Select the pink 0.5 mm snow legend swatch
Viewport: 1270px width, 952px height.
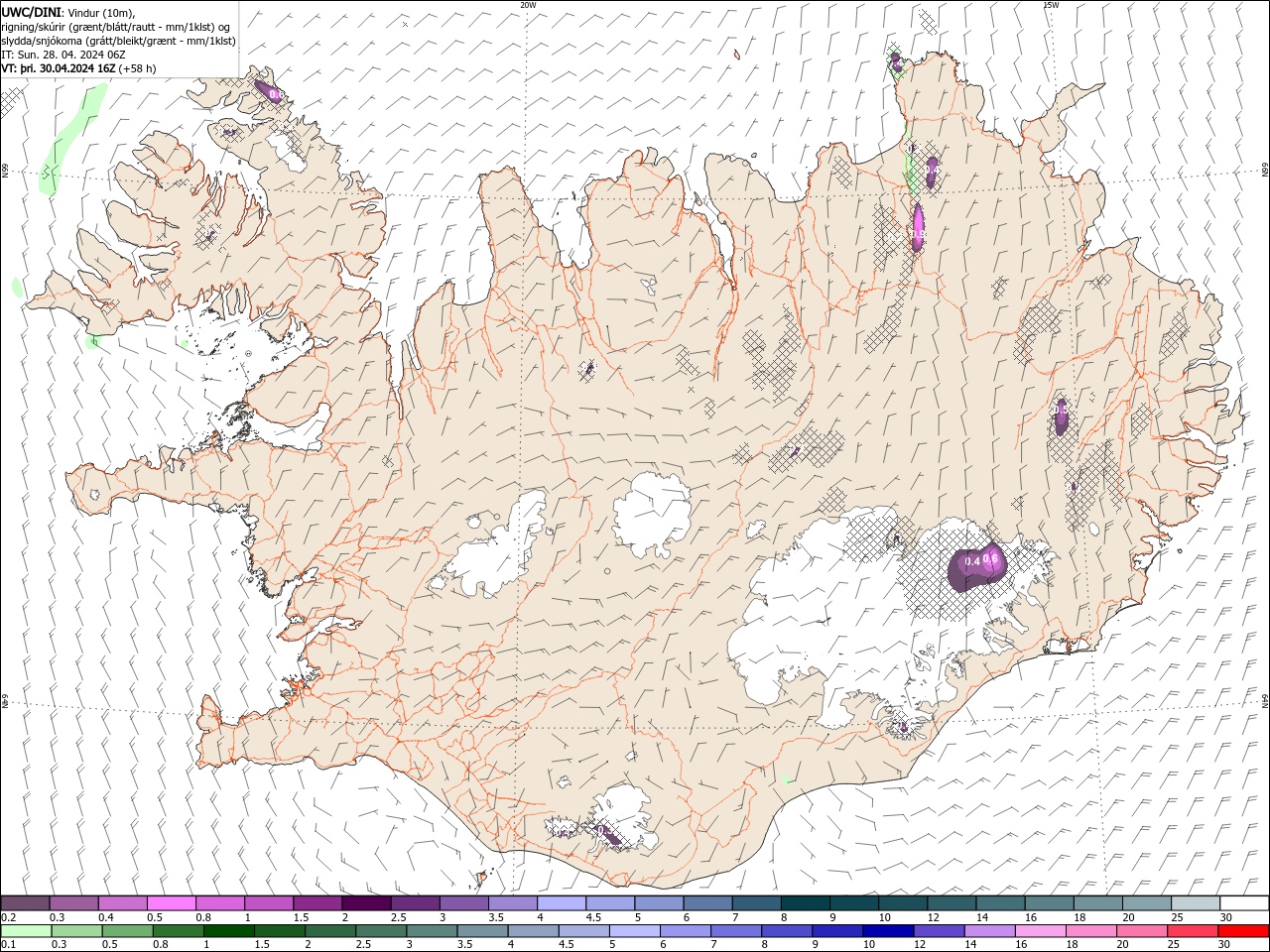(x=172, y=902)
